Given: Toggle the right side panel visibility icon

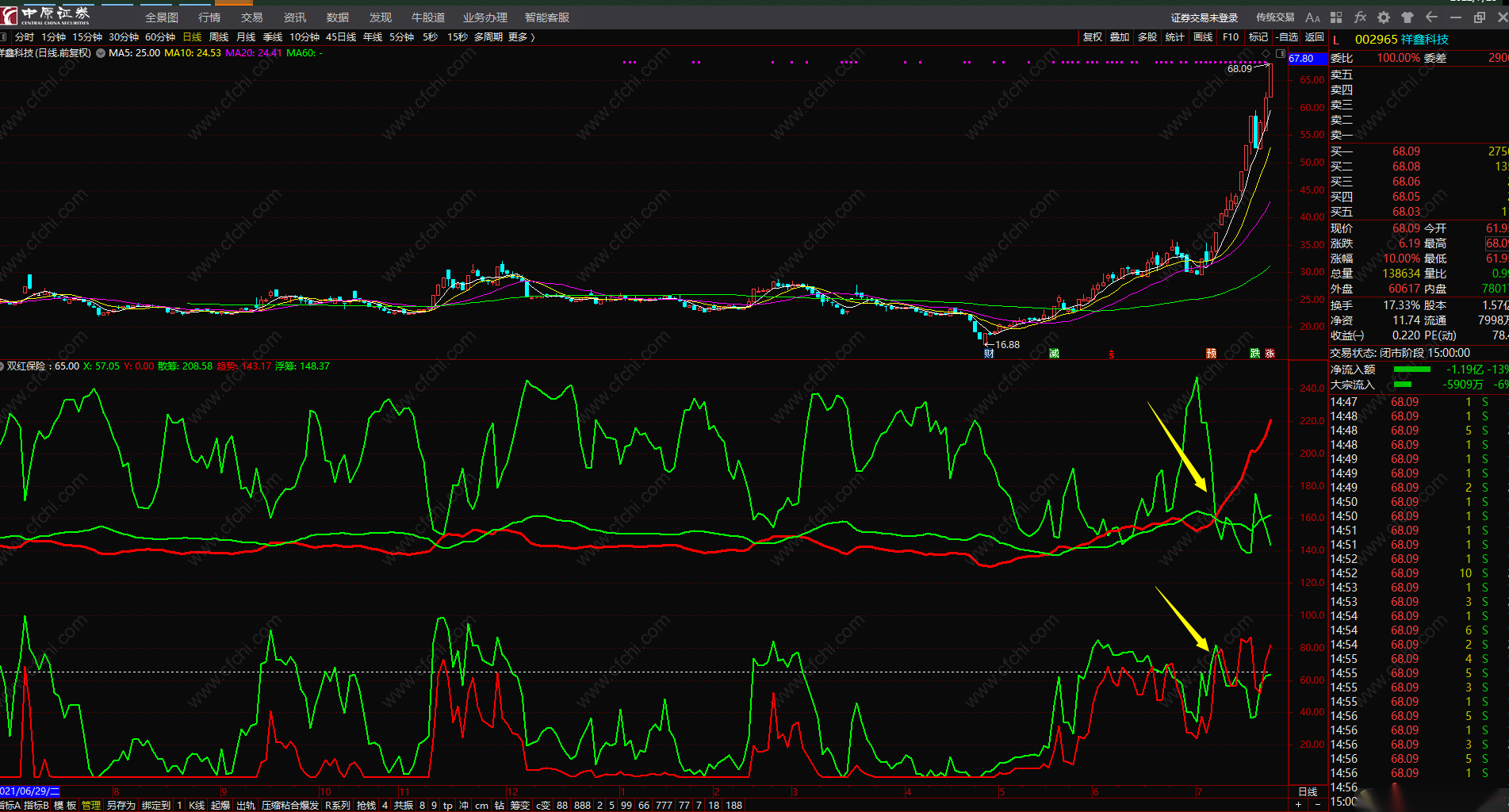Looking at the screenshot, I should [x=1279, y=53].
